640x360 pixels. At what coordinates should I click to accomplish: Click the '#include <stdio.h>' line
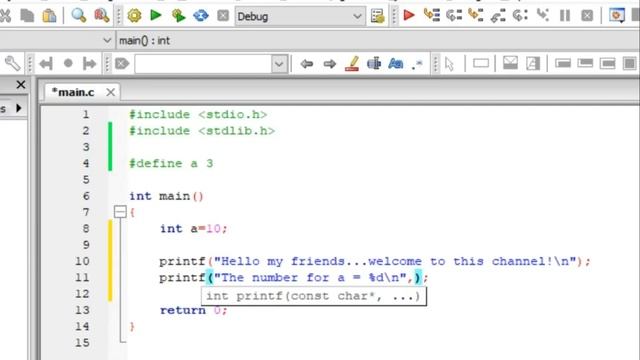(198, 114)
